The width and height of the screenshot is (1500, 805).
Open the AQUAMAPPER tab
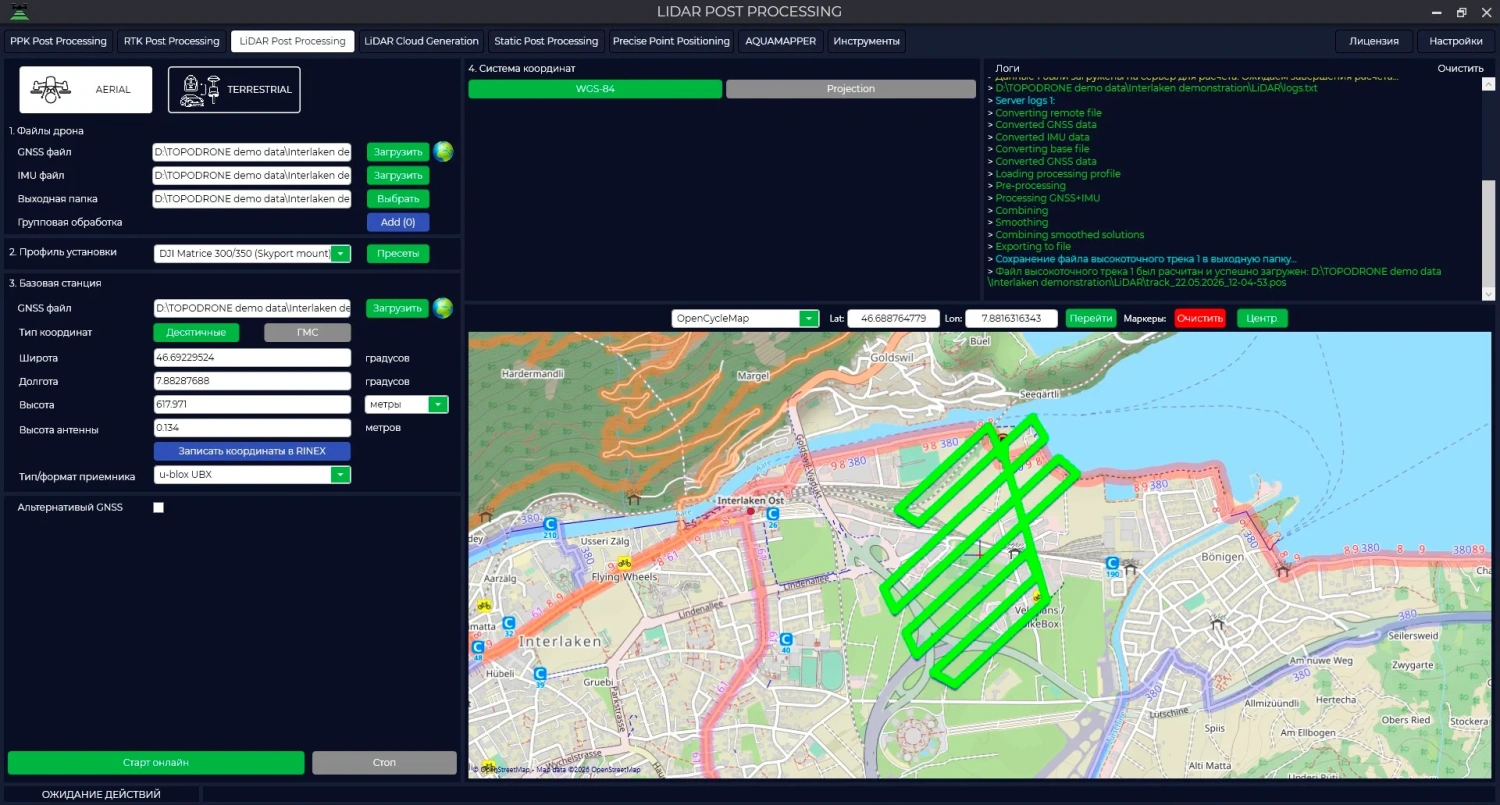tap(780, 41)
